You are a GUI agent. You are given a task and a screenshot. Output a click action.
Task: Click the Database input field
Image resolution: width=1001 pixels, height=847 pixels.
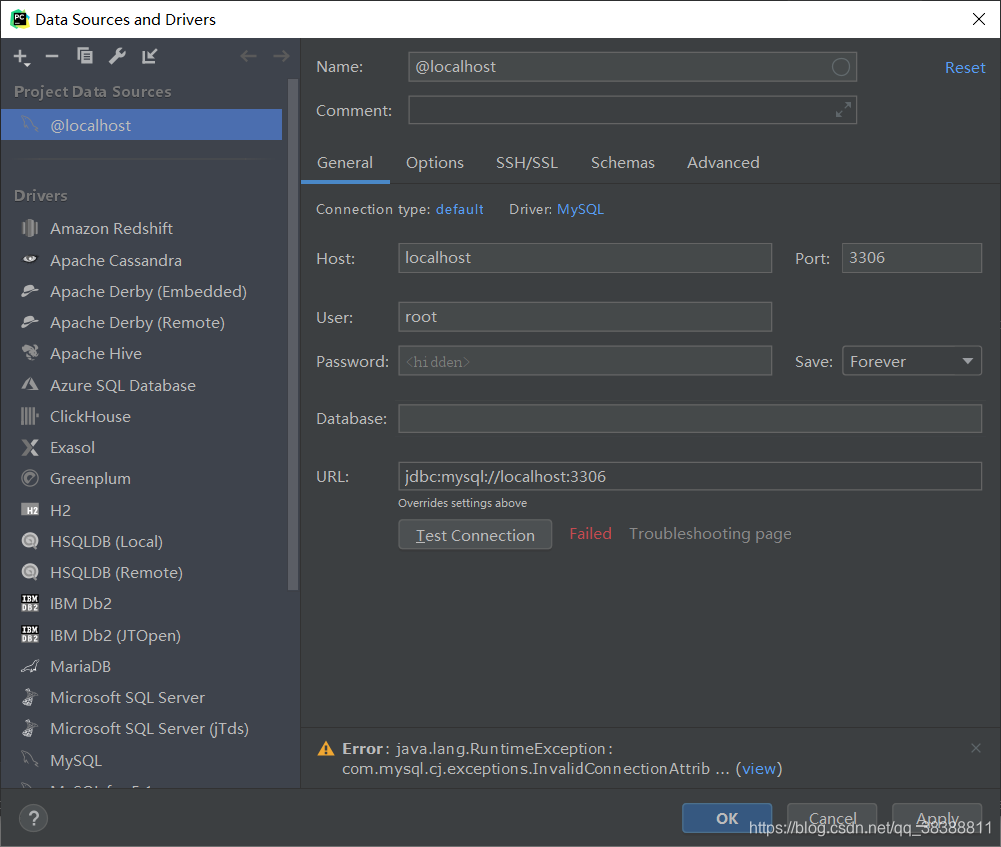690,419
